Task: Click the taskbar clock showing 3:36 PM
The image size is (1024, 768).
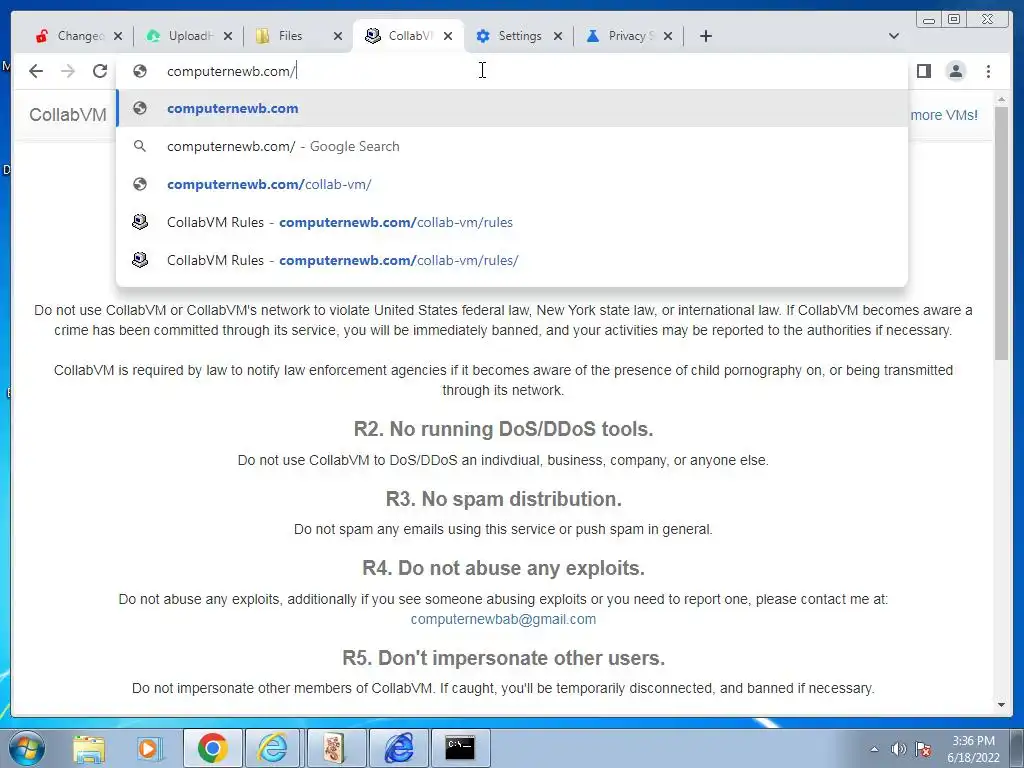Action: tap(973, 749)
